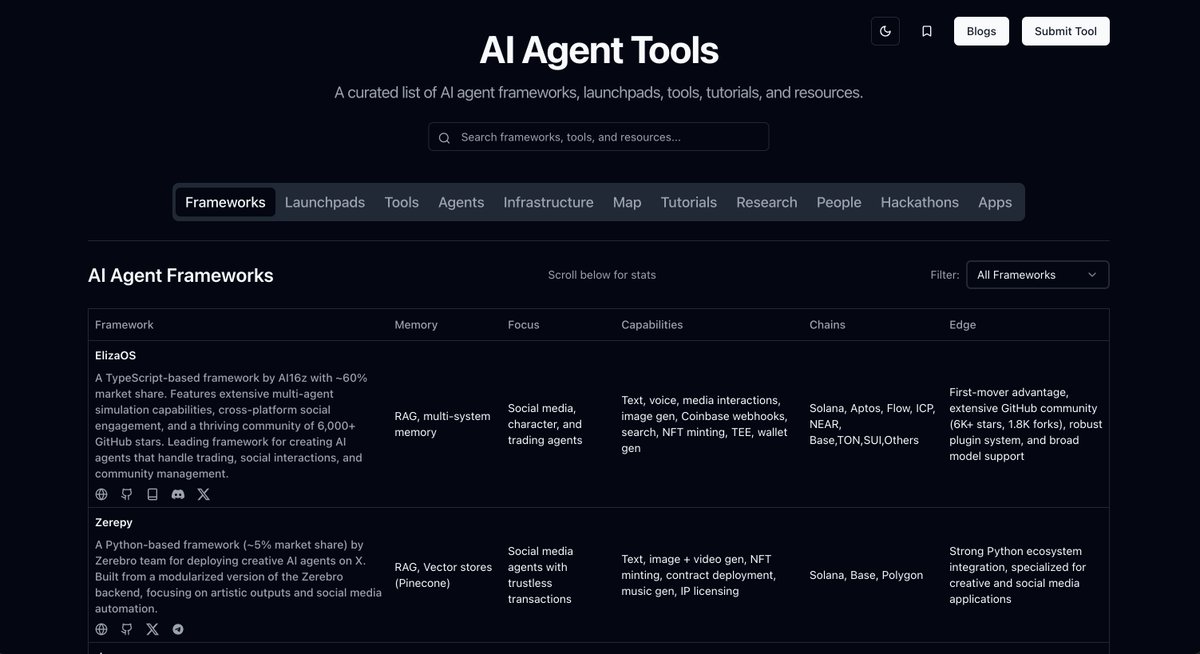Switch to the Apps tab
Image resolution: width=1200 pixels, height=654 pixels.
point(995,202)
